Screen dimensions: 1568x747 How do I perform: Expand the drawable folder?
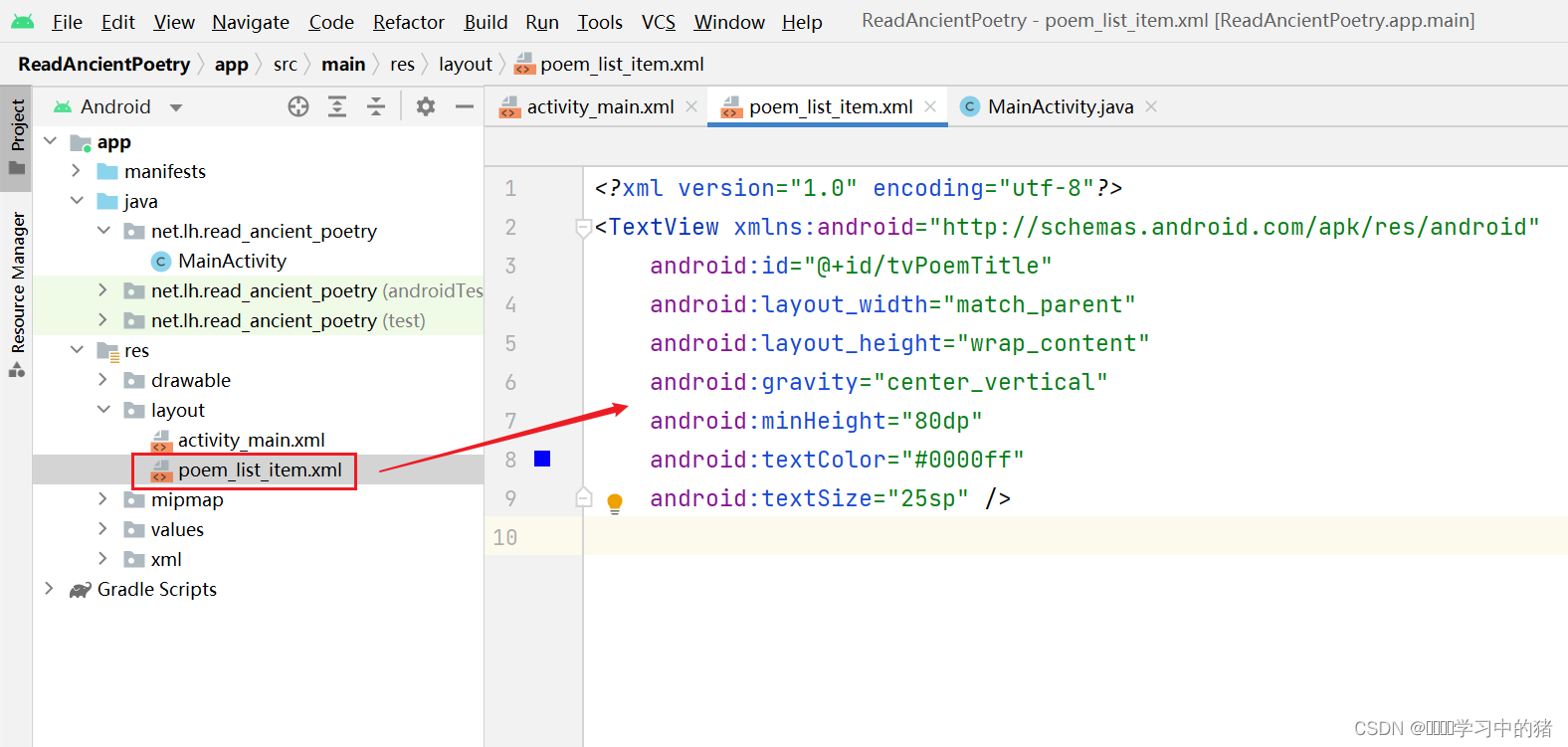point(103,380)
